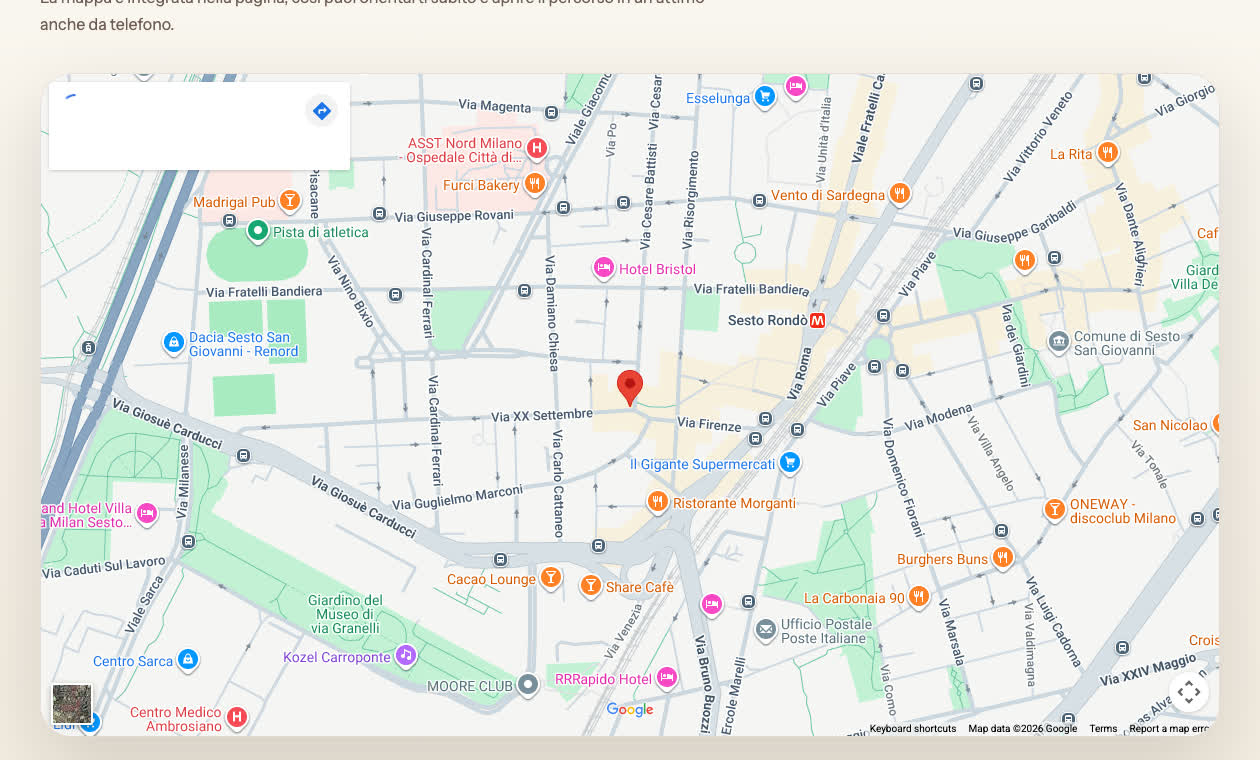Click the place info card panel
Viewport: 1260px width, 760px height.
pyautogui.click(x=199, y=126)
